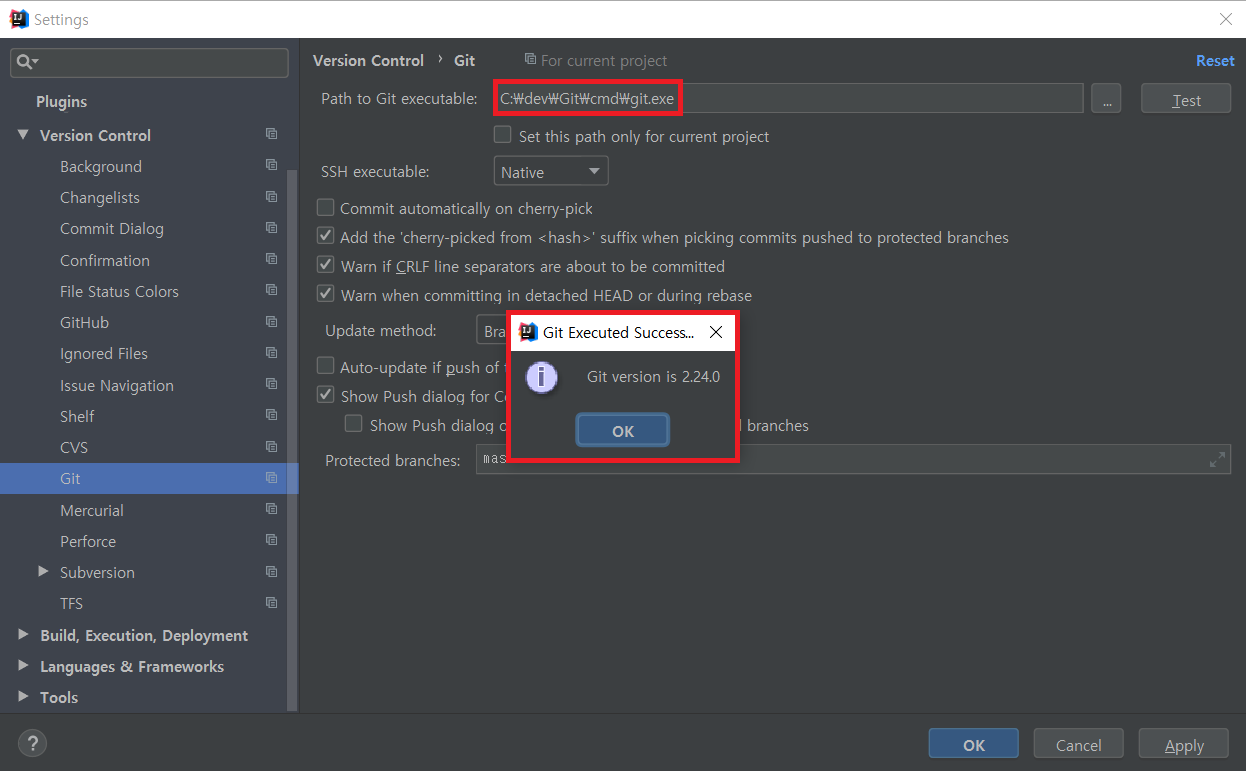Image resolution: width=1246 pixels, height=771 pixels.
Task: Open the Ignored Files settings page
Action: [104, 354]
